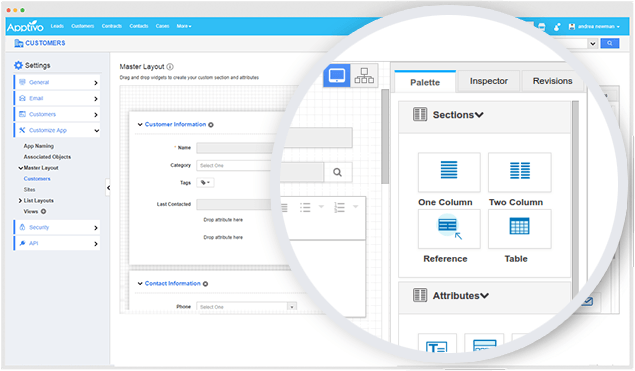The image size is (635, 371).
Task: Open andrea newman user menu
Action: [x=594, y=26]
